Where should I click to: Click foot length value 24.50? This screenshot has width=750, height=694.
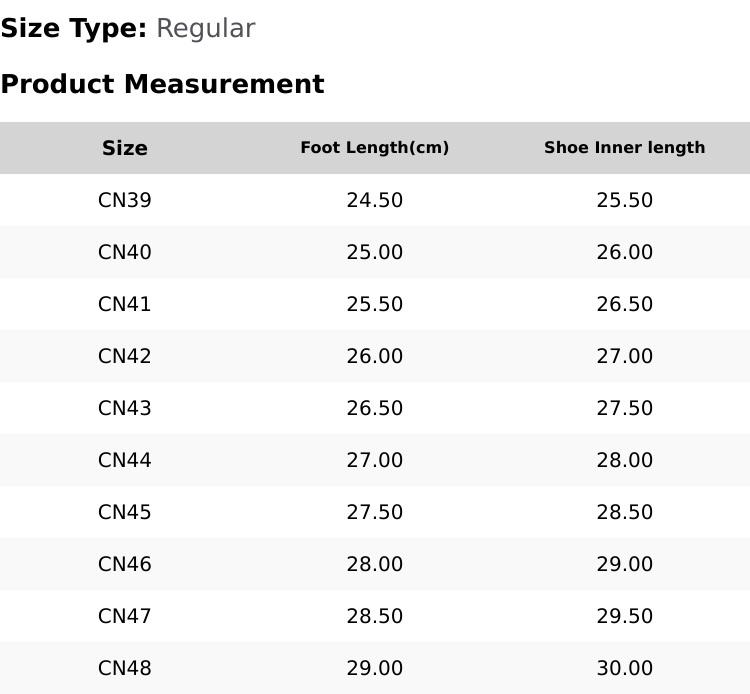coord(375,200)
